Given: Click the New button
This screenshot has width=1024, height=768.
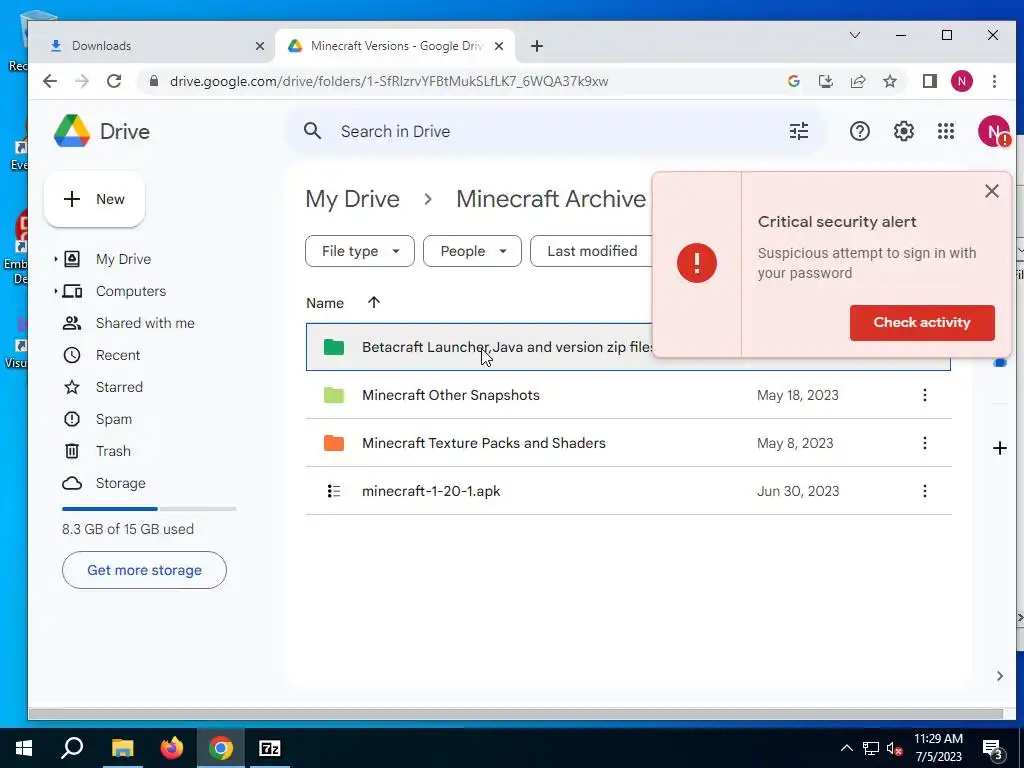Looking at the screenshot, I should coord(95,199).
